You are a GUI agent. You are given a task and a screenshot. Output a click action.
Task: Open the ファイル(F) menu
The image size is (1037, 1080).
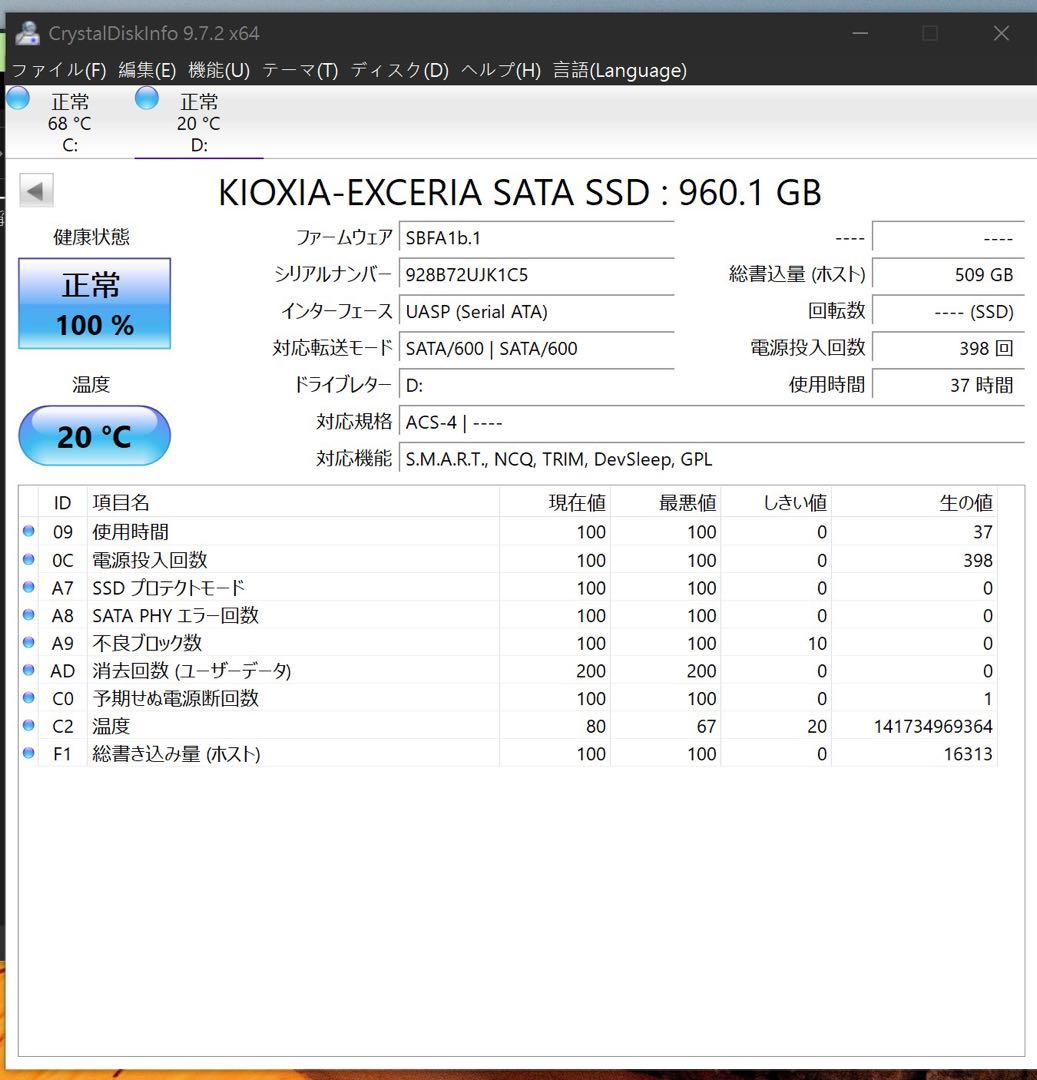(x=59, y=70)
